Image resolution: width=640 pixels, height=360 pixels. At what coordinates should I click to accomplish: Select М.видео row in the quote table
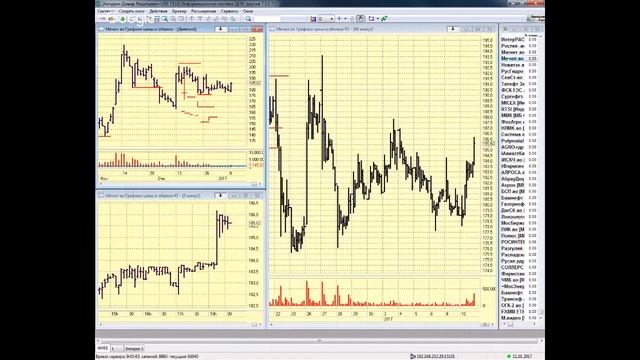[519, 318]
